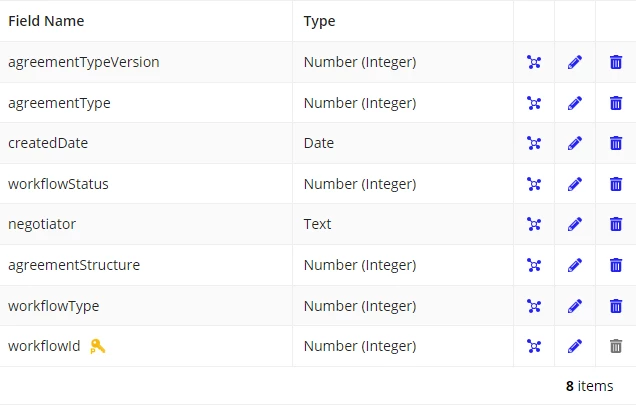Edit the workflowId field with pencil
Image resolution: width=636 pixels, height=405 pixels.
click(575, 346)
